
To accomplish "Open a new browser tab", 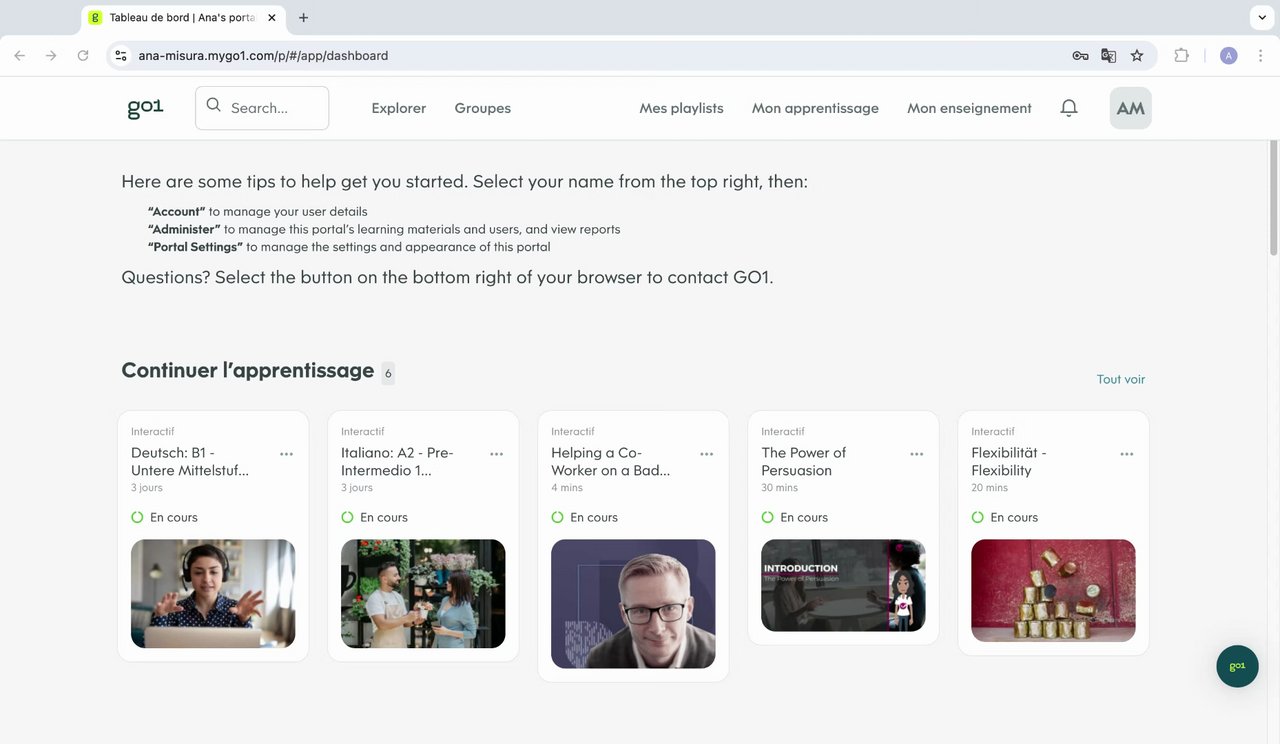I will [304, 18].
